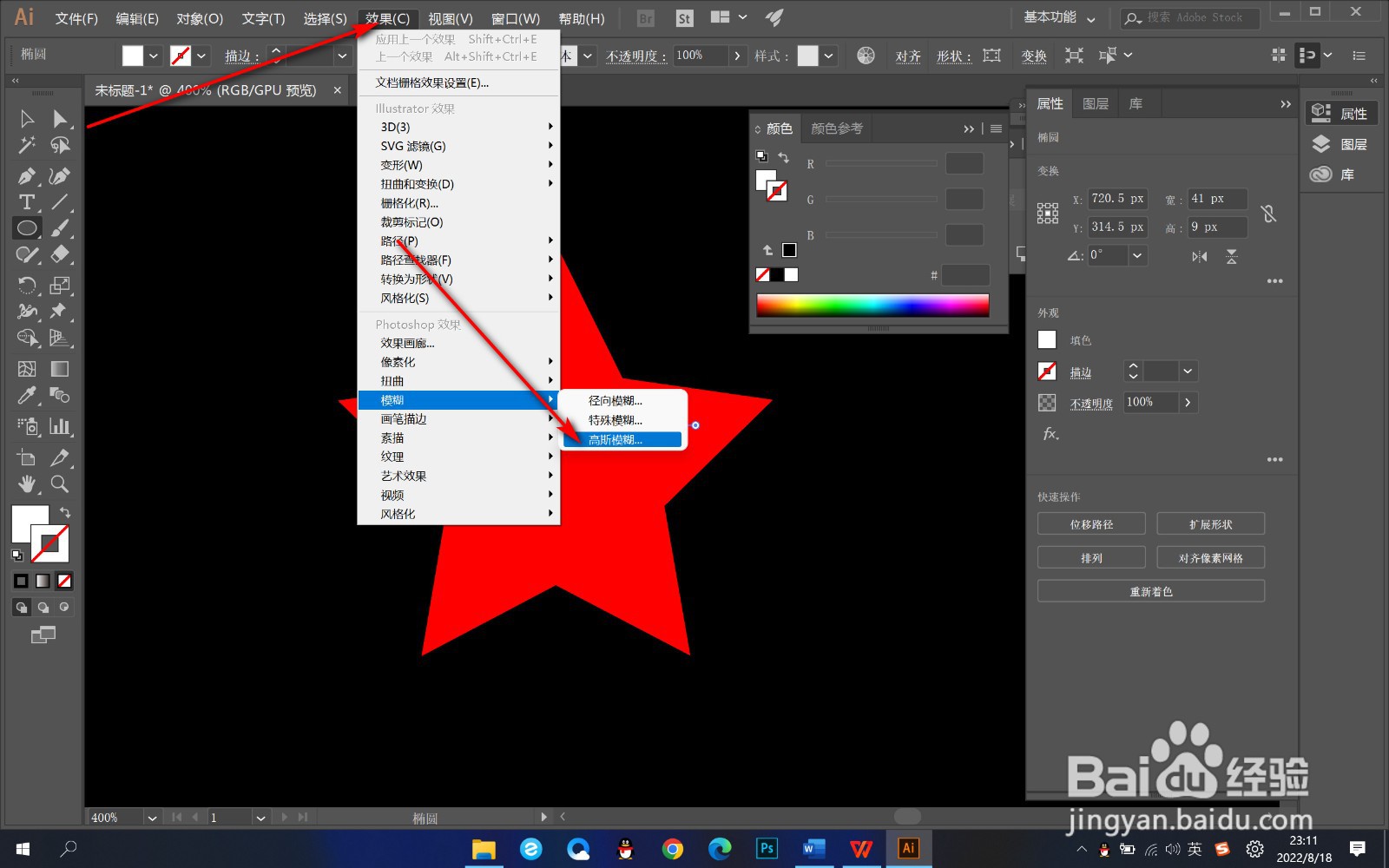This screenshot has width=1389, height=868.
Task: Select the Eraser tool
Action: (x=60, y=254)
